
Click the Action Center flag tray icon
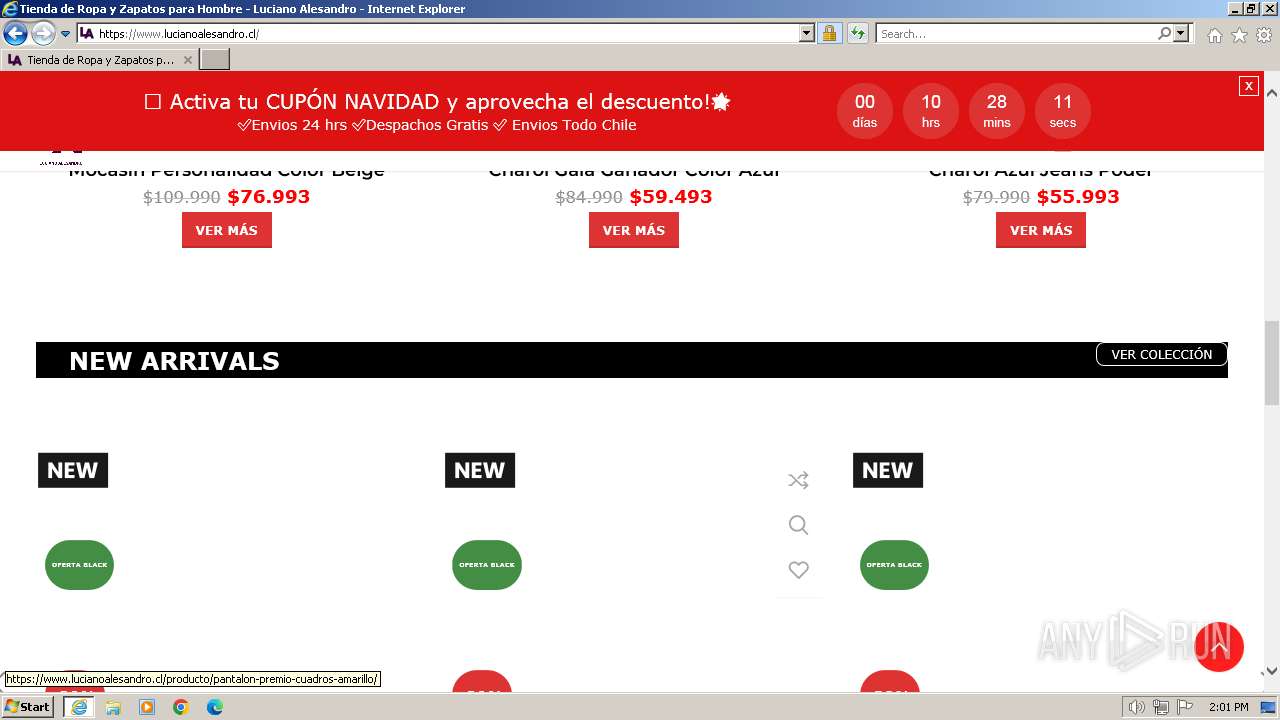coord(1185,707)
